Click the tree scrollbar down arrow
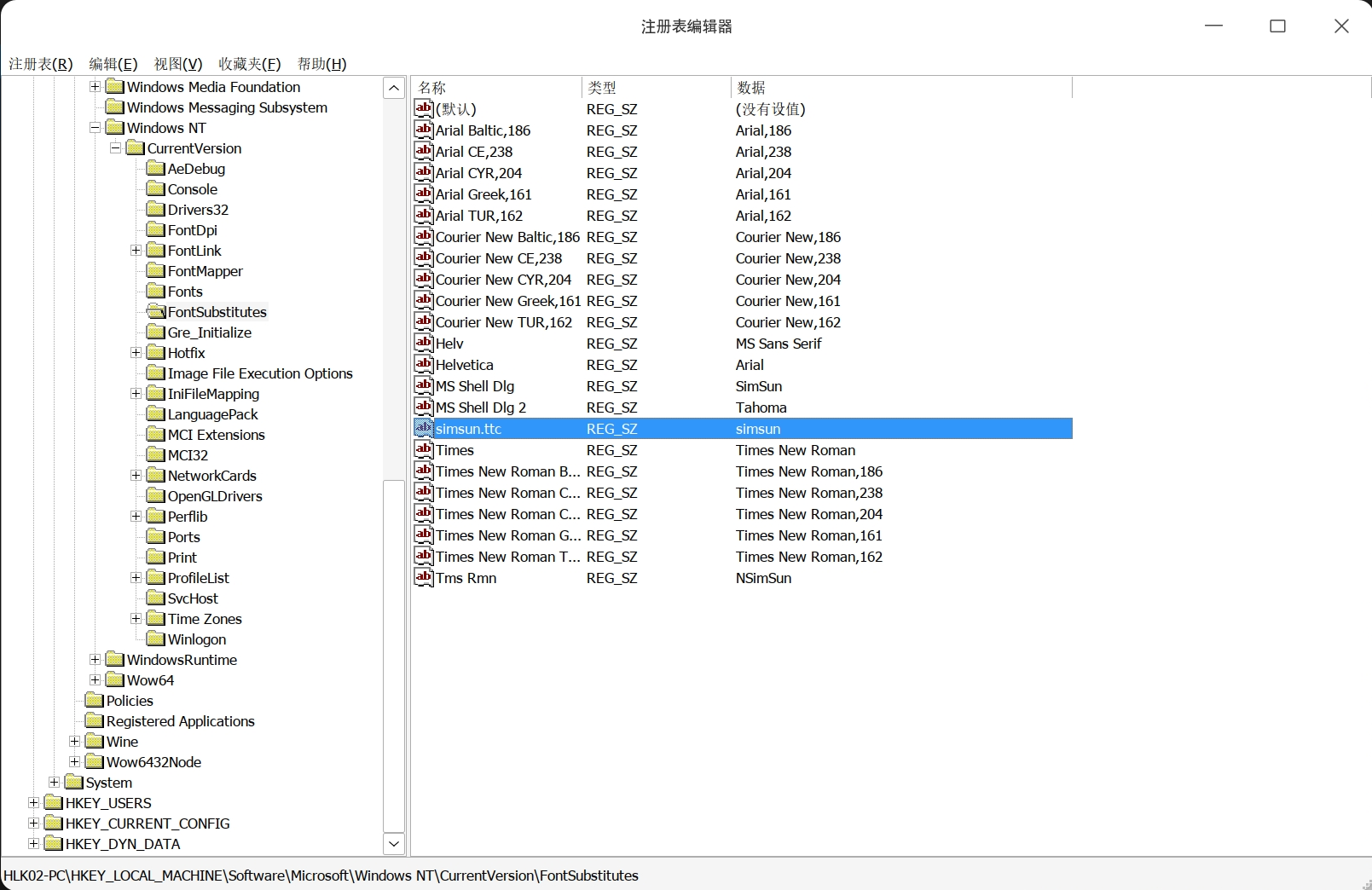The height and width of the screenshot is (890, 1372). click(x=394, y=844)
